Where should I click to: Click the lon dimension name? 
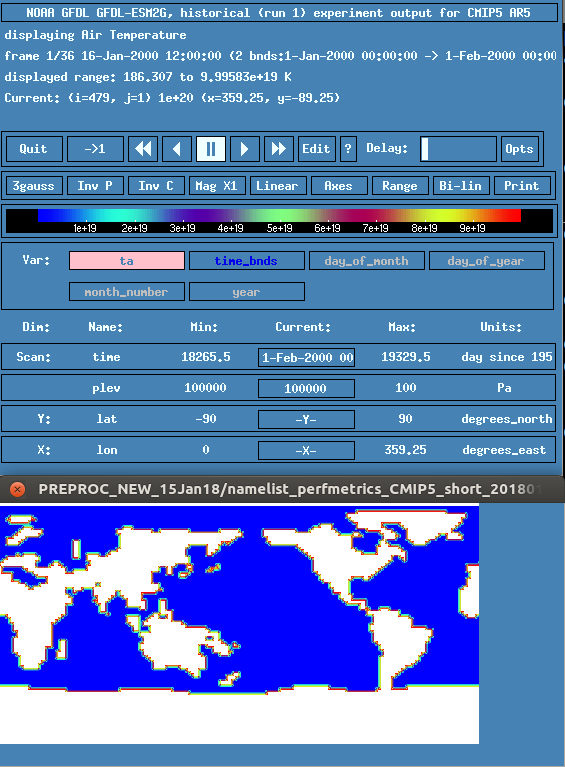pyautogui.click(x=107, y=450)
